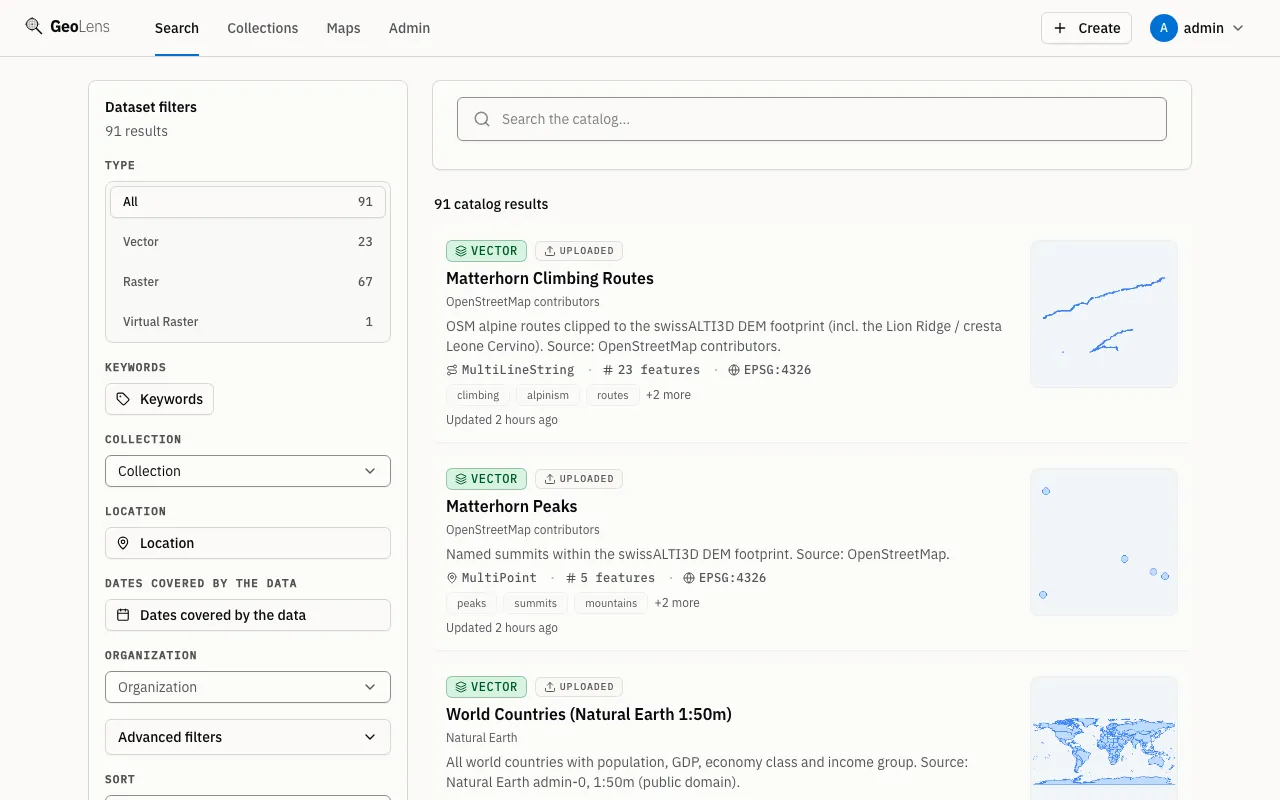Open the Maps tab

pyautogui.click(x=343, y=28)
